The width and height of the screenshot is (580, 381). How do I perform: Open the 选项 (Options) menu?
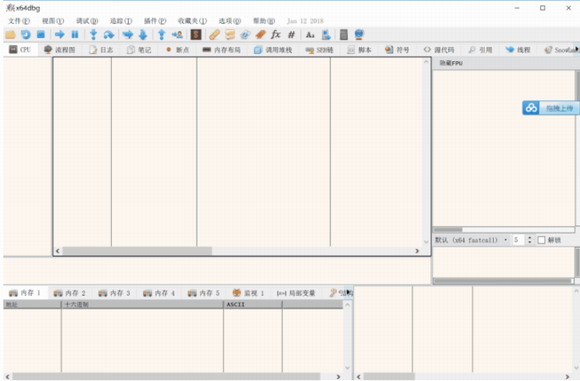(230, 21)
